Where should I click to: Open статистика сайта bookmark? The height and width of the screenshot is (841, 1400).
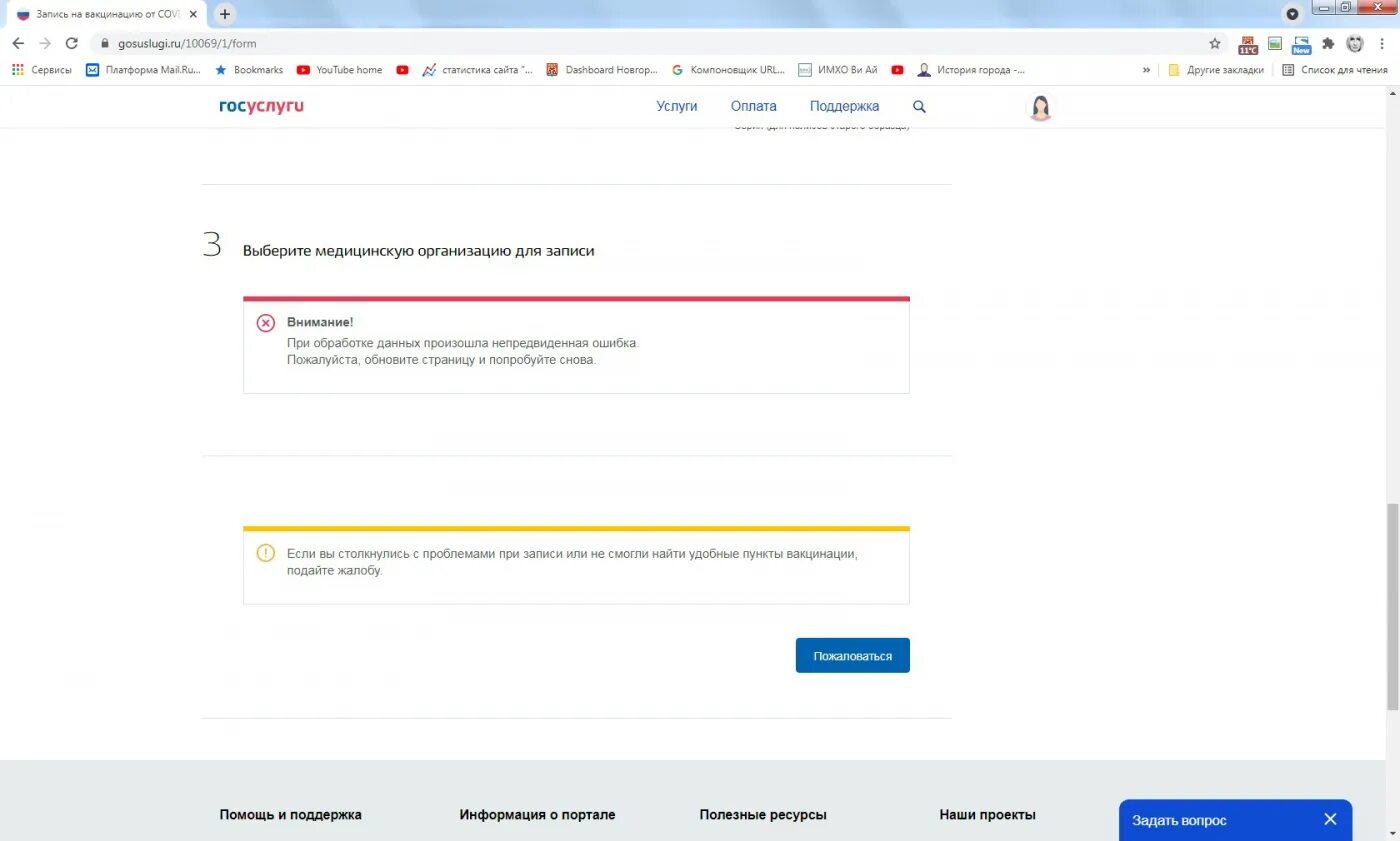(x=478, y=70)
